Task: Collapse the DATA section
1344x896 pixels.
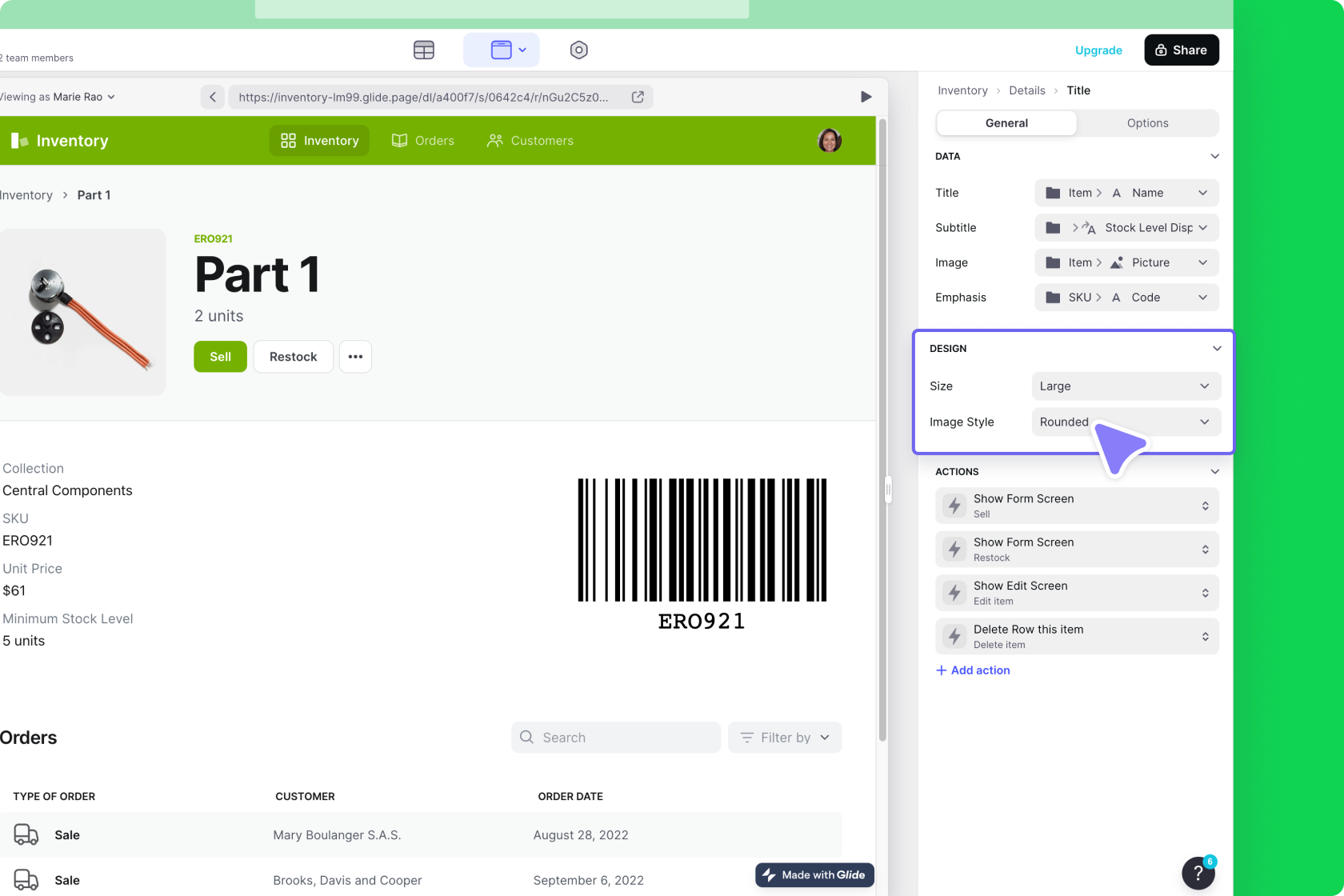Action: coord(1214,157)
